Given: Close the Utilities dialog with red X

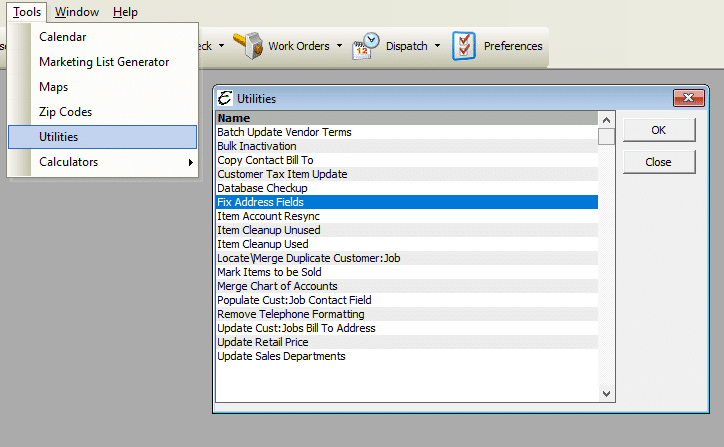Looking at the screenshot, I should [x=688, y=98].
